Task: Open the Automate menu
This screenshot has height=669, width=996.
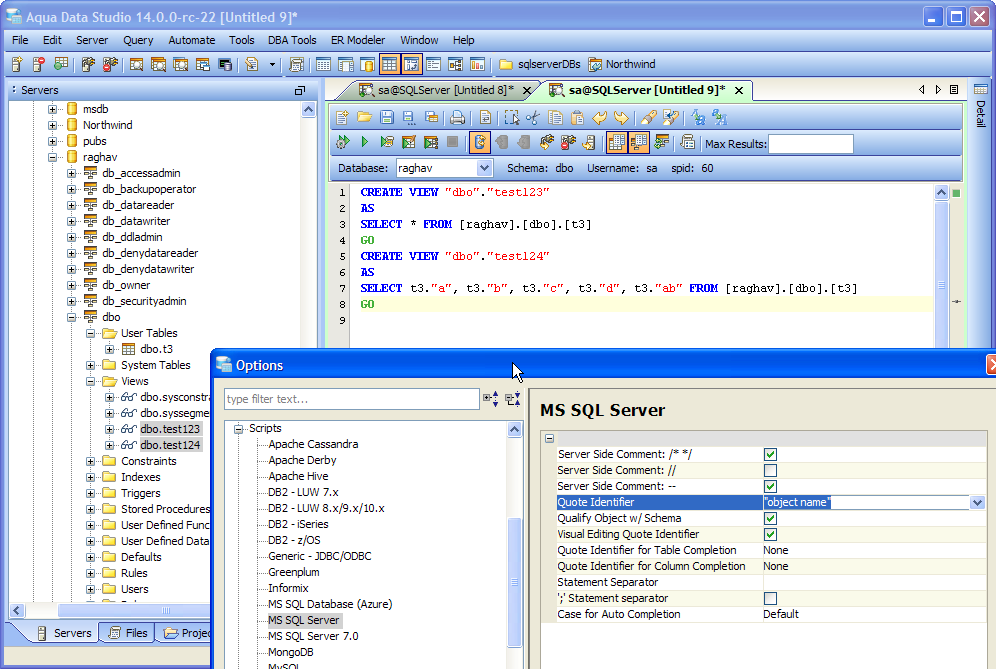Action: (x=192, y=40)
